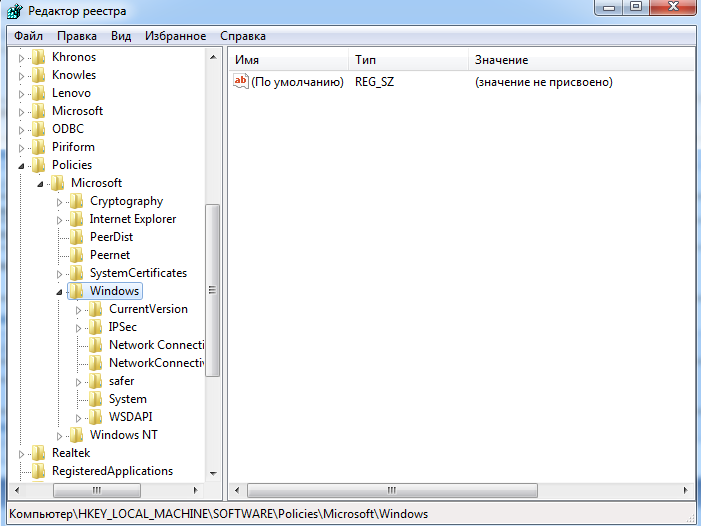Expand the Knowles key
The image size is (701, 526).
(21, 76)
